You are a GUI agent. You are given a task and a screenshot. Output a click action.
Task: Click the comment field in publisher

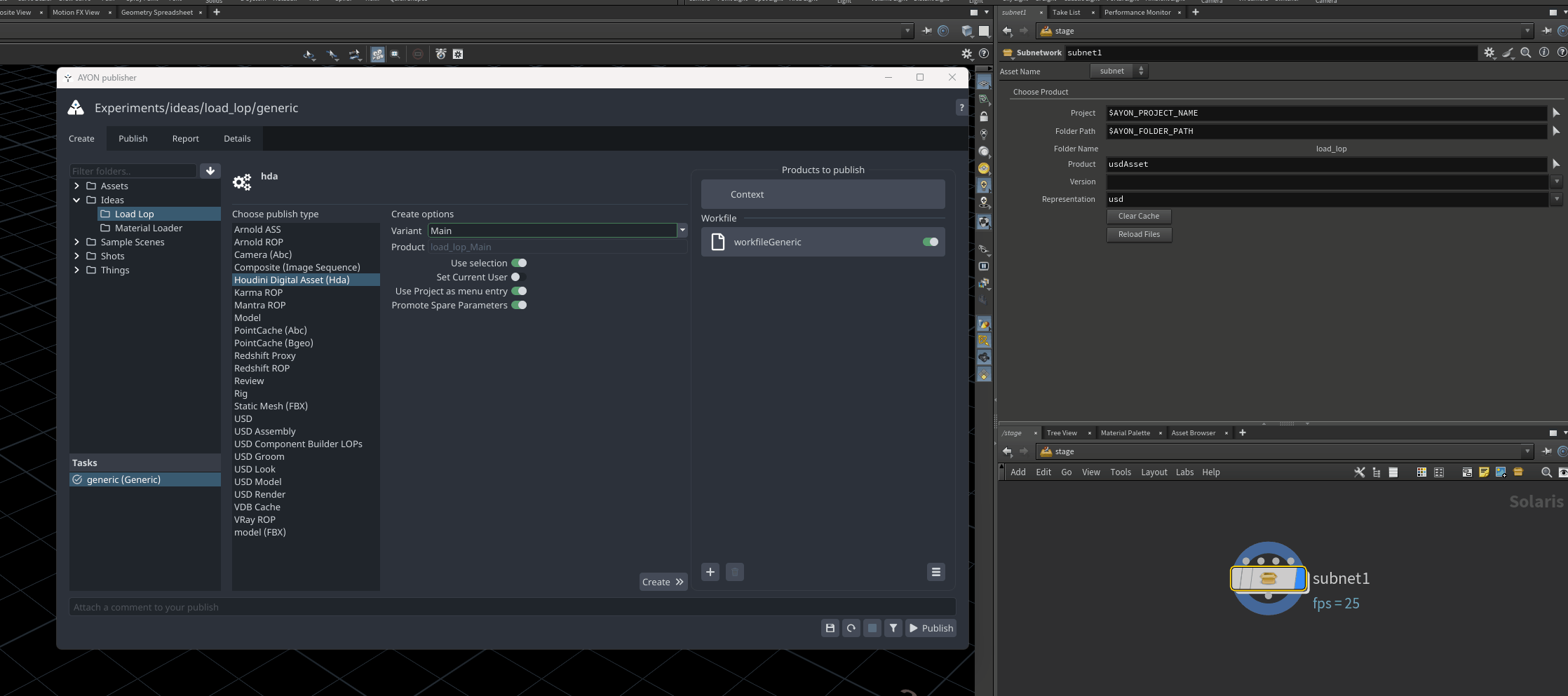click(513, 607)
